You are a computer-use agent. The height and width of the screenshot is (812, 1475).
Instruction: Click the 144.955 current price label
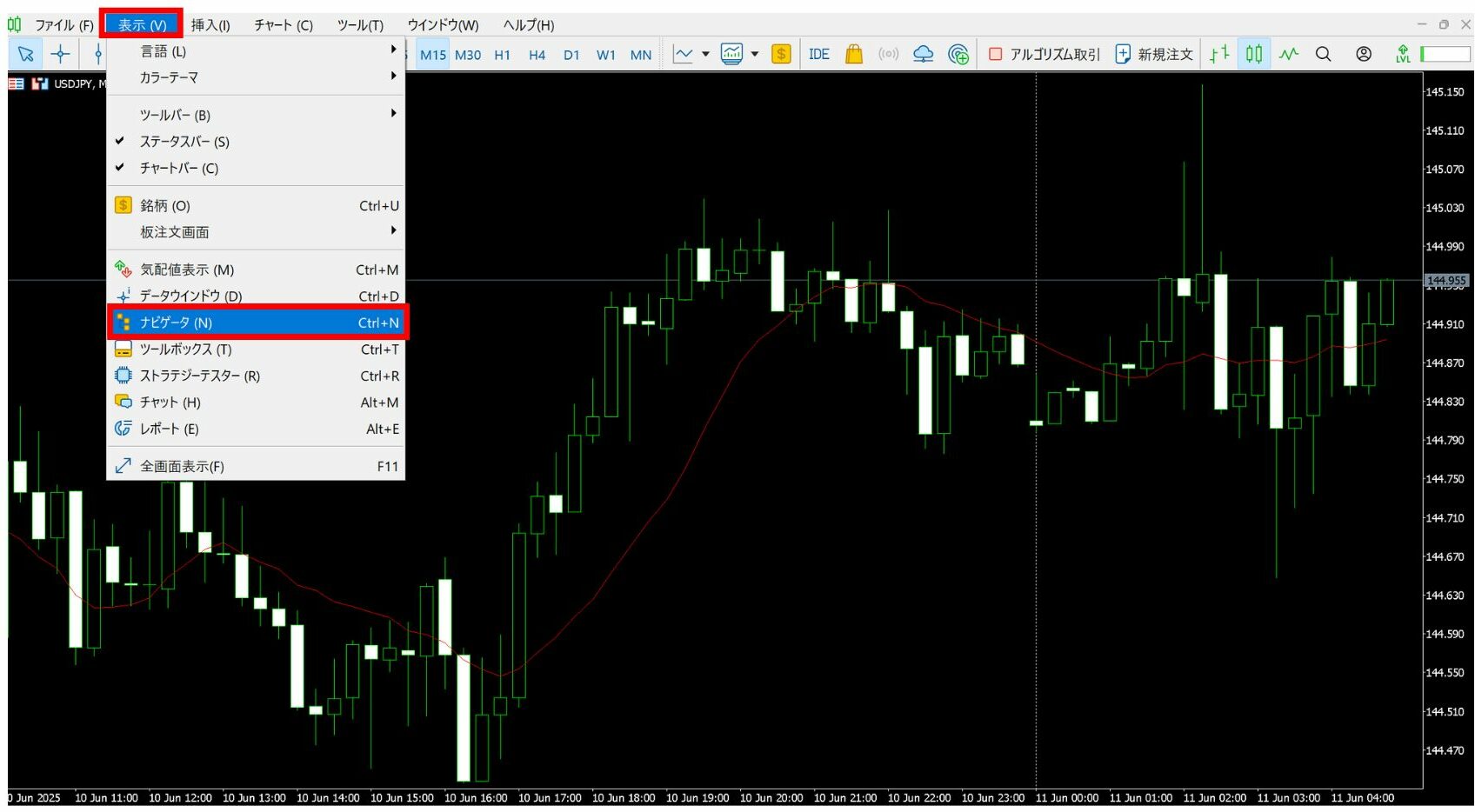1446,281
